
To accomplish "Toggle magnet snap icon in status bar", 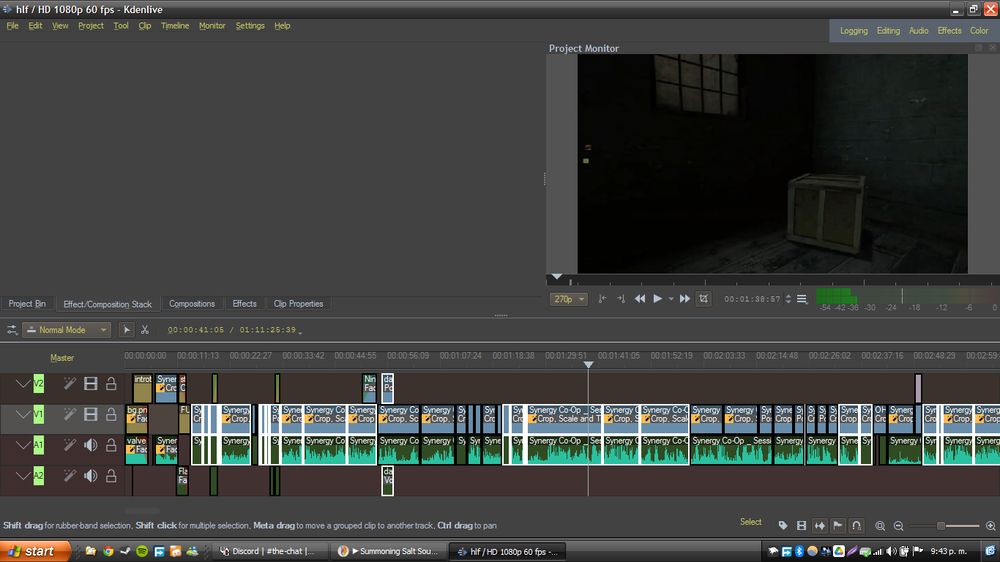I will (x=857, y=526).
